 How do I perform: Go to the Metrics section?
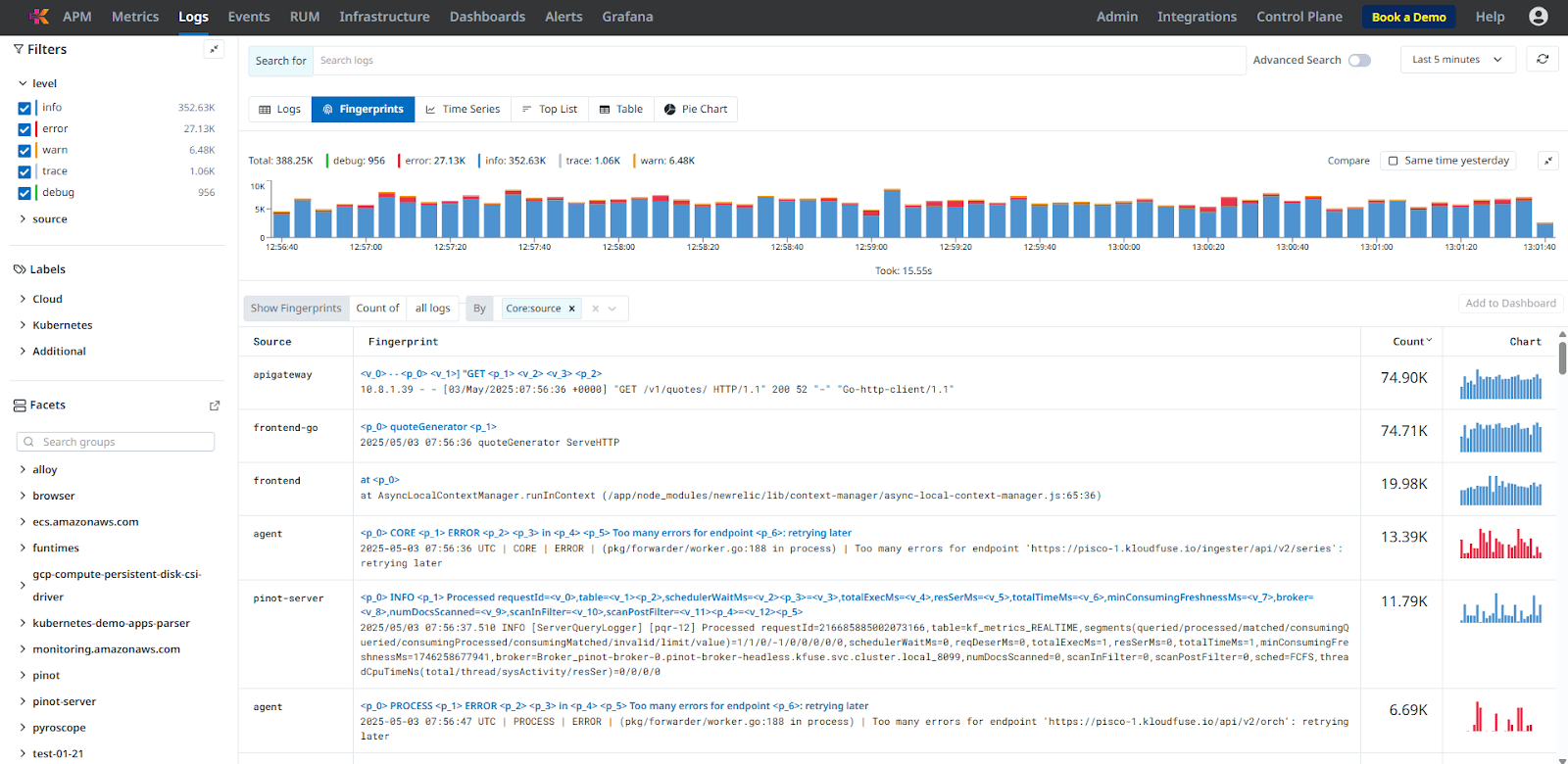pos(135,17)
